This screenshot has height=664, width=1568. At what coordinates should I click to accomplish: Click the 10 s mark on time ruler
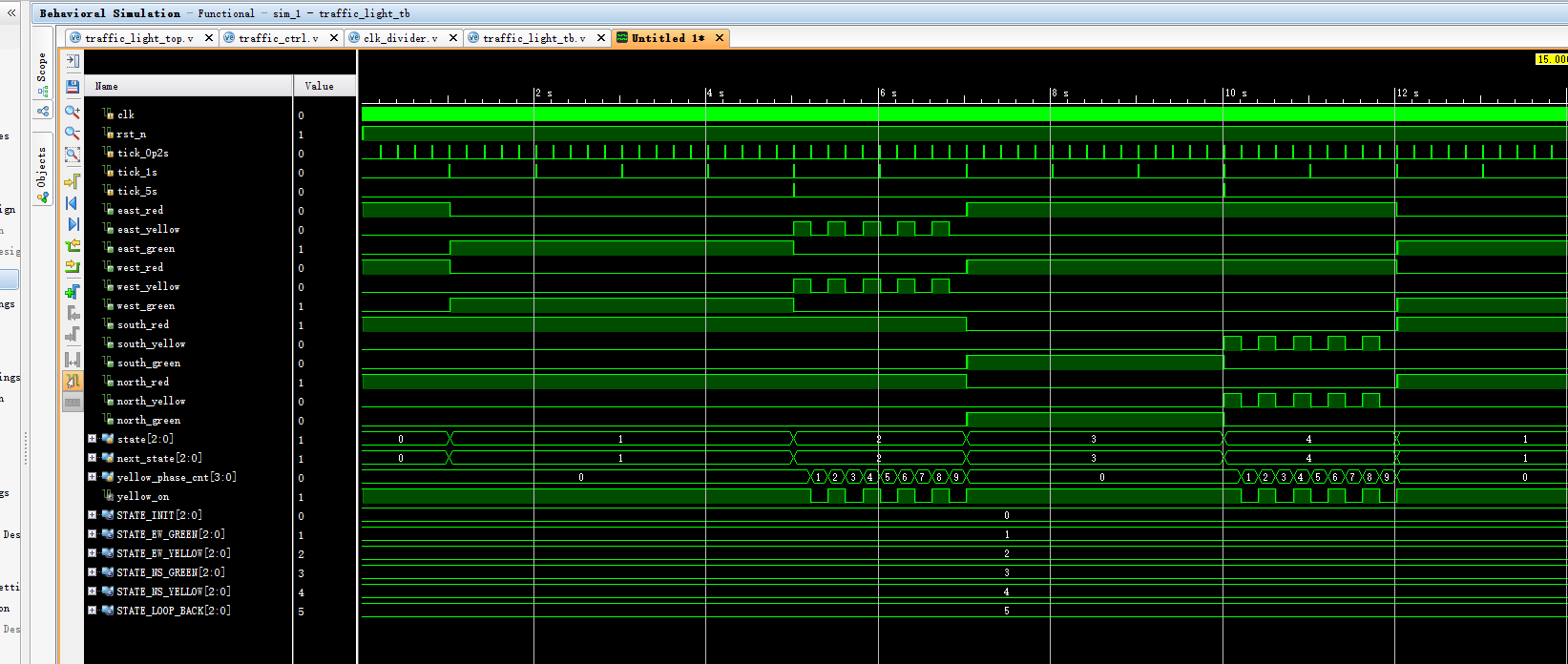click(x=1235, y=93)
